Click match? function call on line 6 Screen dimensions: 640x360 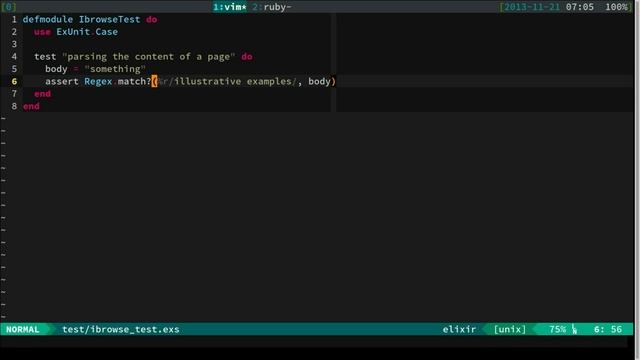134,81
